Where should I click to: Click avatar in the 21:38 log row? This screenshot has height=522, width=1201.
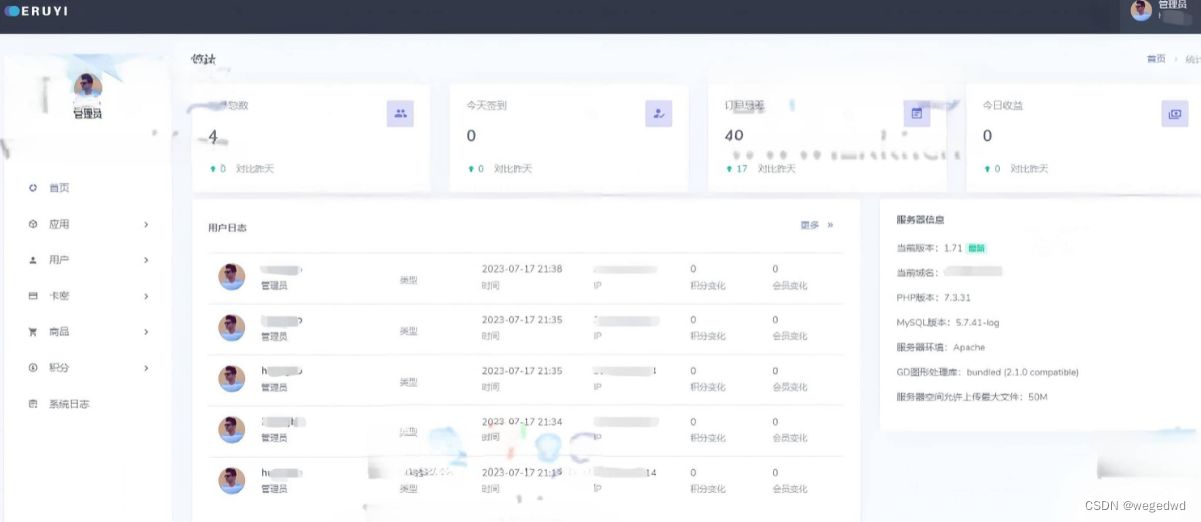(232, 277)
